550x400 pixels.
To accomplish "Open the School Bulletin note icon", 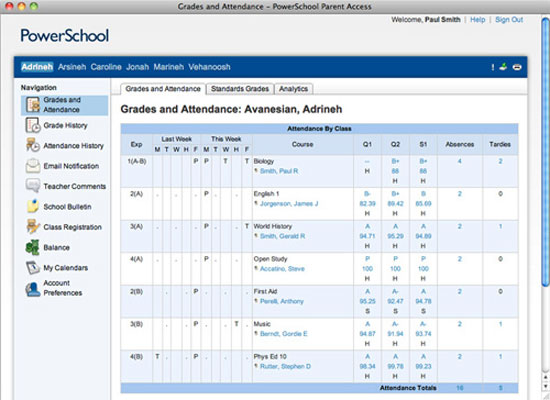I will (x=33, y=206).
